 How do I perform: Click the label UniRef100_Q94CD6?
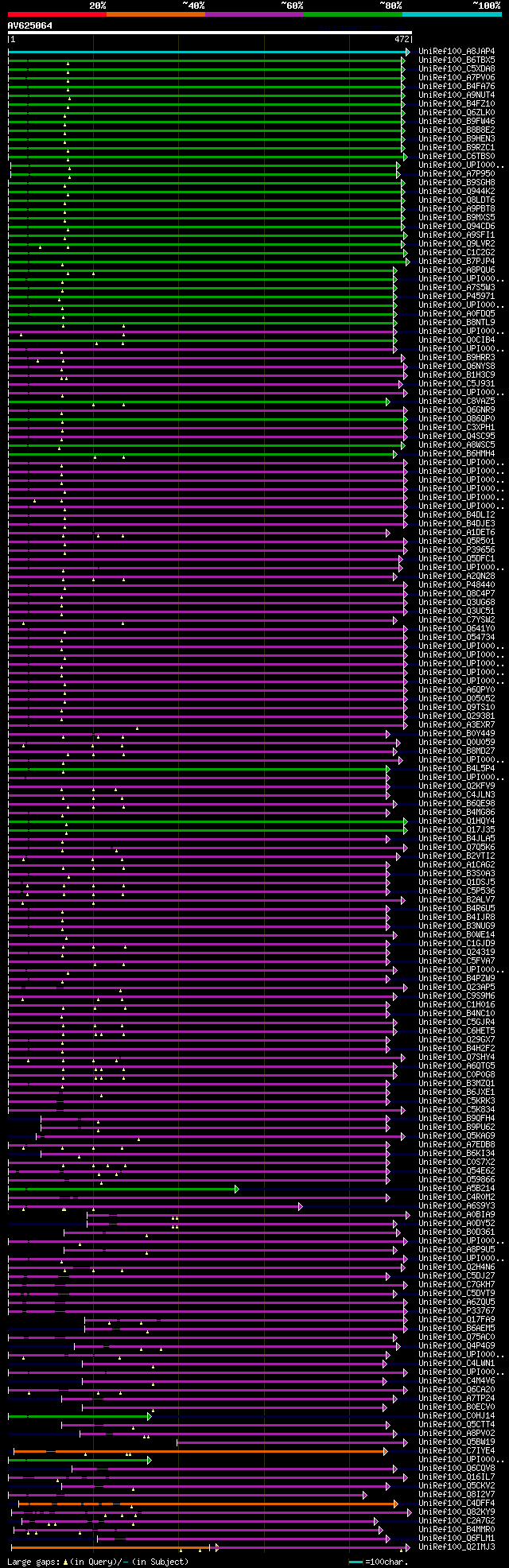click(x=457, y=227)
